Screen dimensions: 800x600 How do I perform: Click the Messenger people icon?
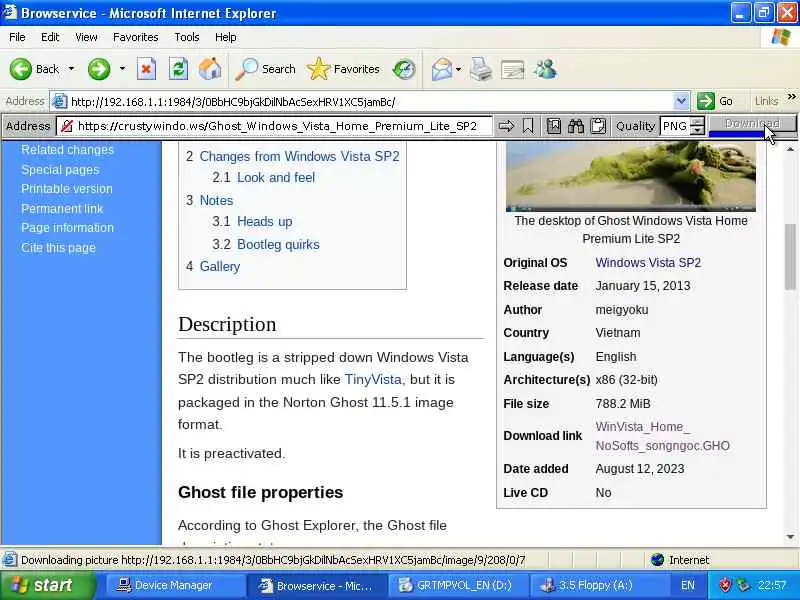click(x=545, y=69)
